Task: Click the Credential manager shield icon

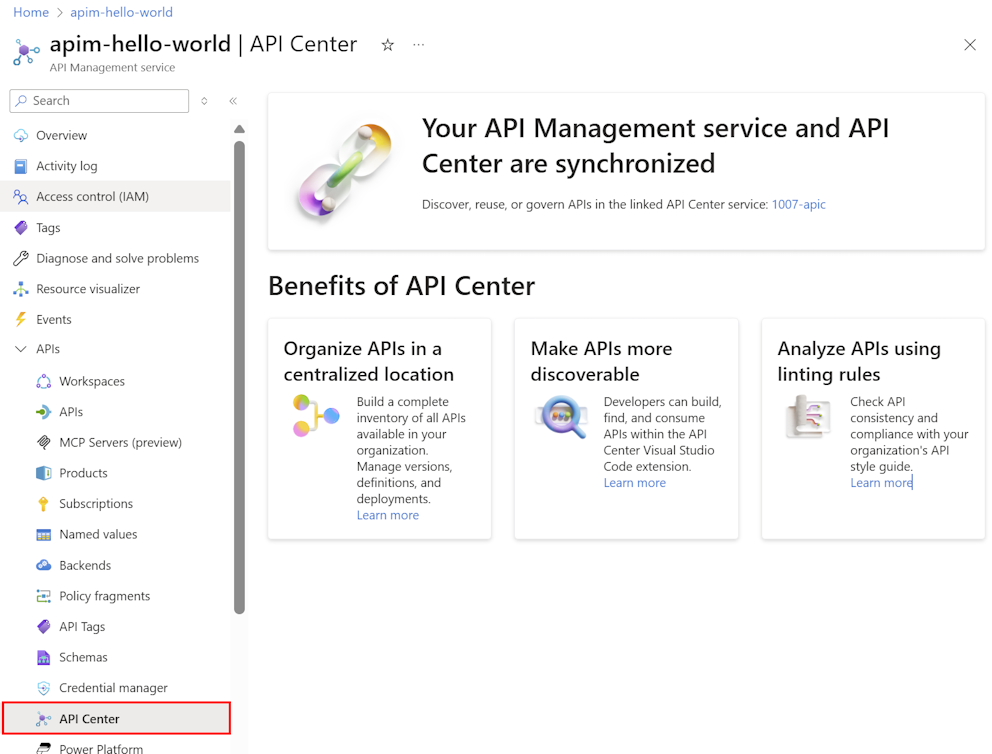Action: (x=44, y=688)
